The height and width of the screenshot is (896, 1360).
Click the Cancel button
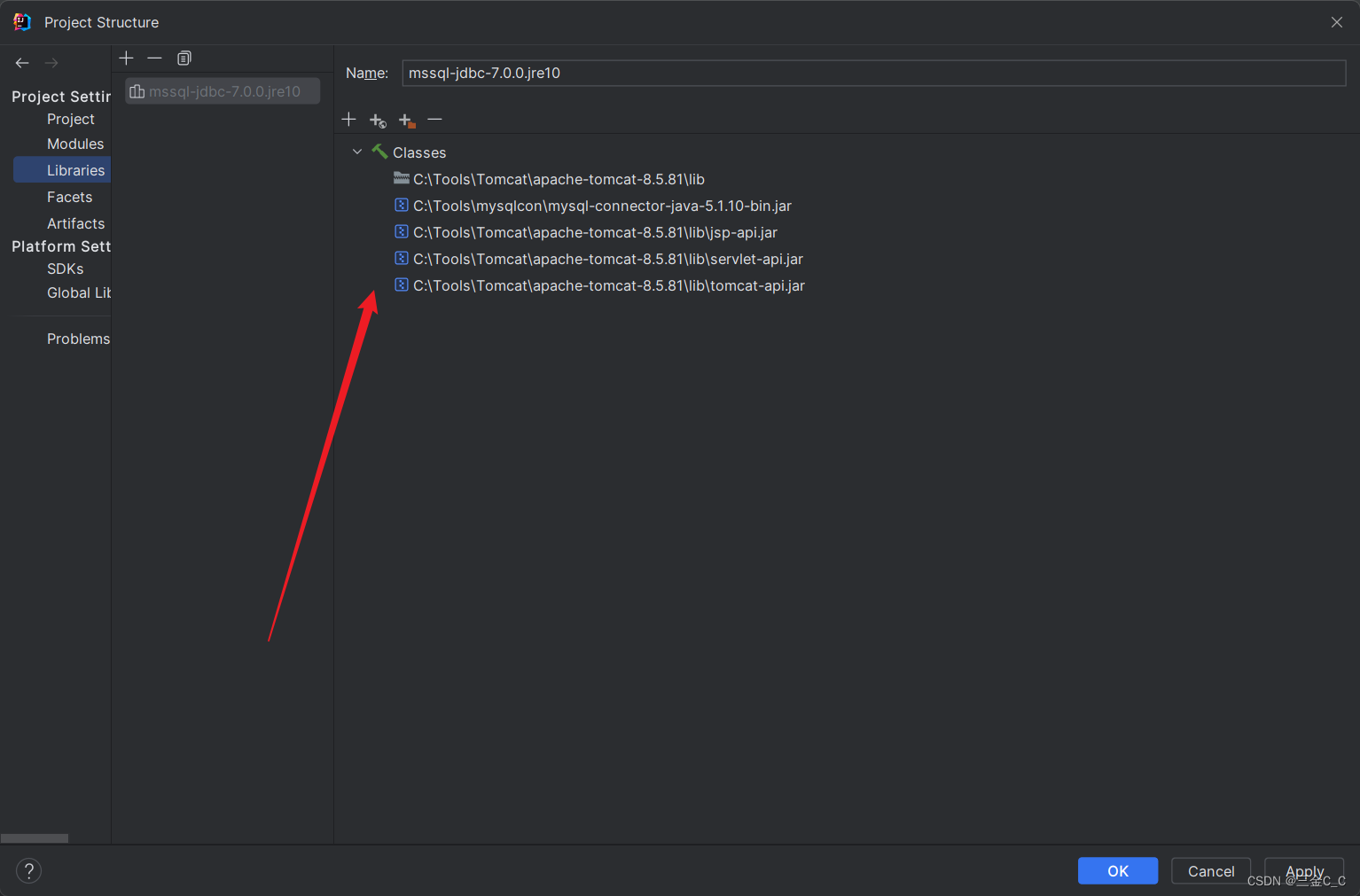[x=1211, y=871]
